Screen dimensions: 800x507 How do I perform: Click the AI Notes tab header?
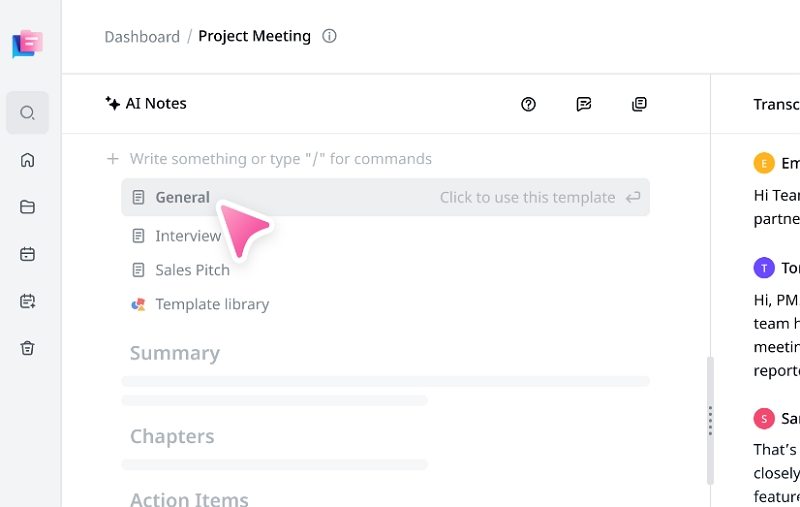coord(146,104)
